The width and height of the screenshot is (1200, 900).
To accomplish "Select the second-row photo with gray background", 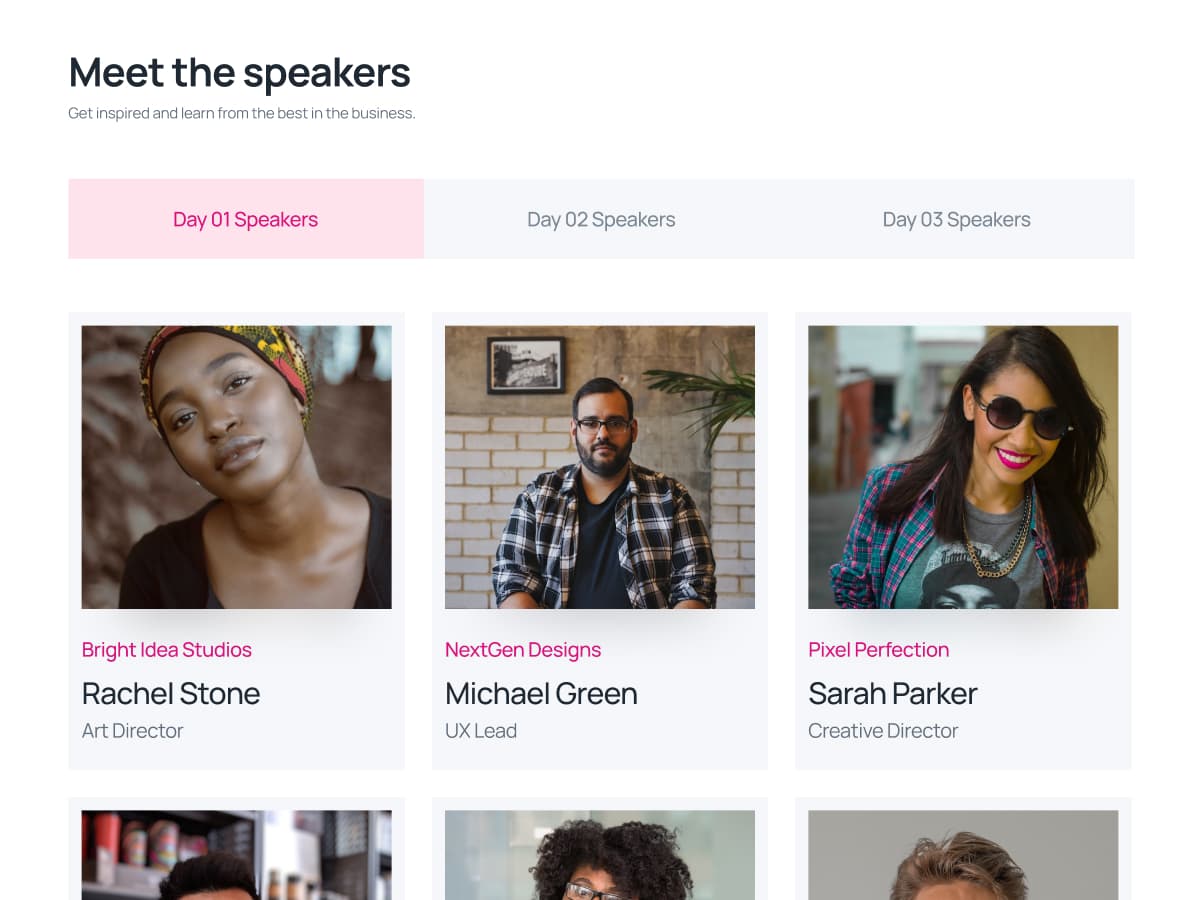I will pos(962,855).
